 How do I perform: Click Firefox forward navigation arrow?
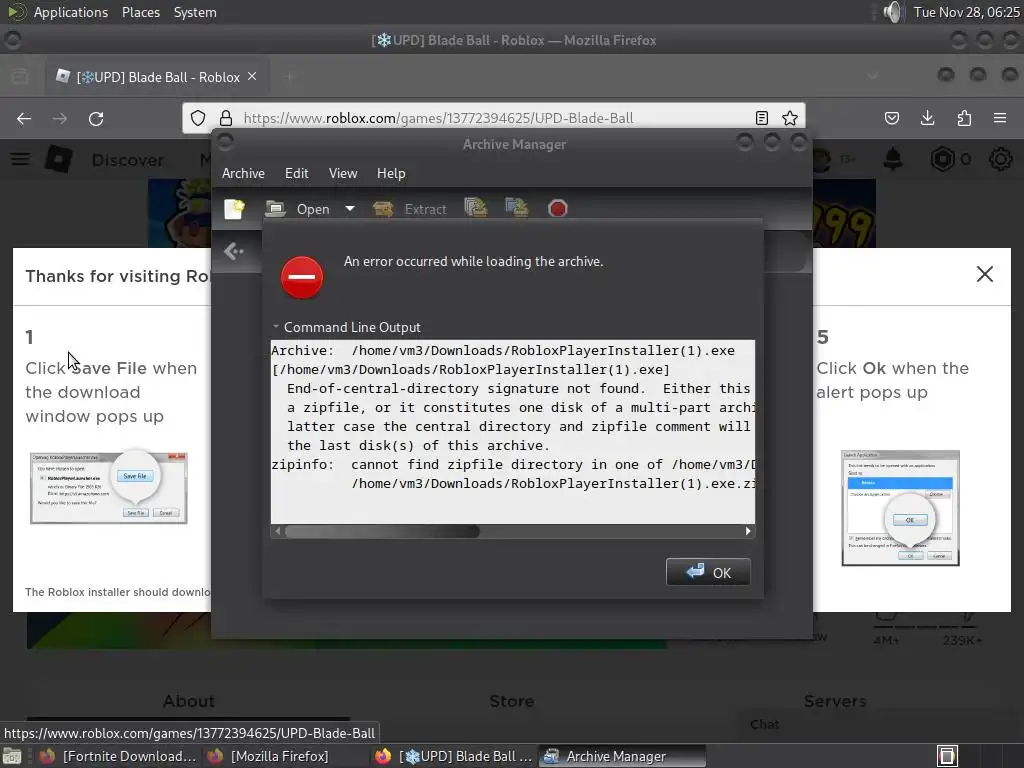click(60, 118)
